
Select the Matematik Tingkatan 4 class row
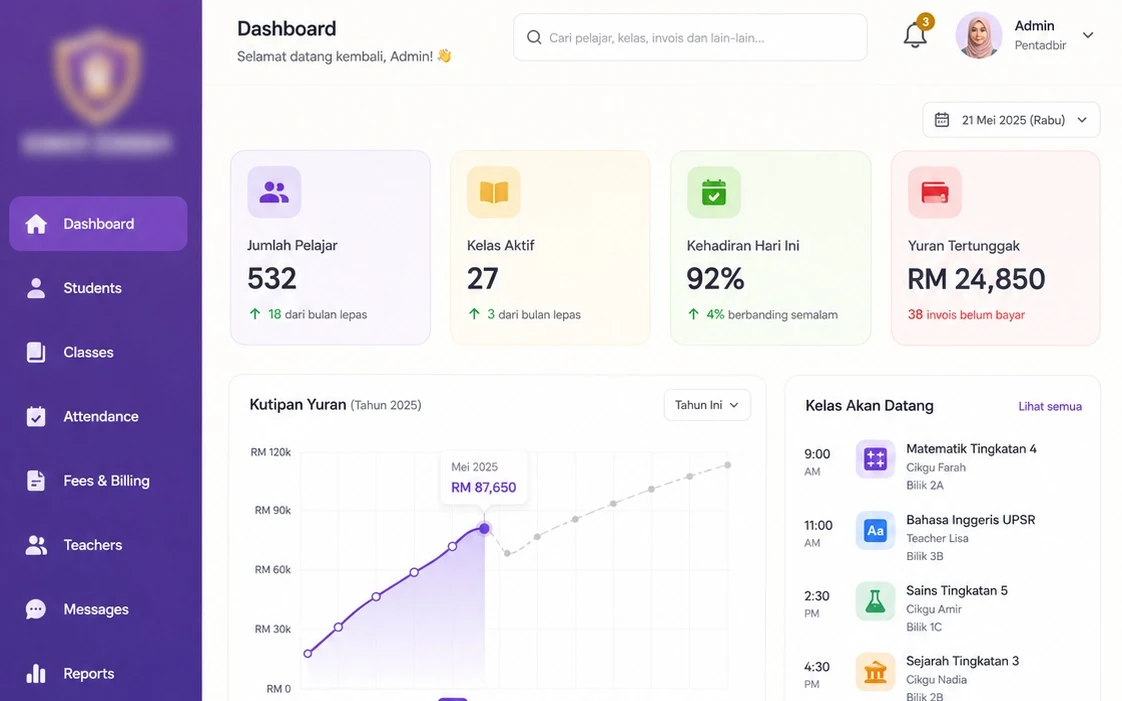[x=942, y=466]
